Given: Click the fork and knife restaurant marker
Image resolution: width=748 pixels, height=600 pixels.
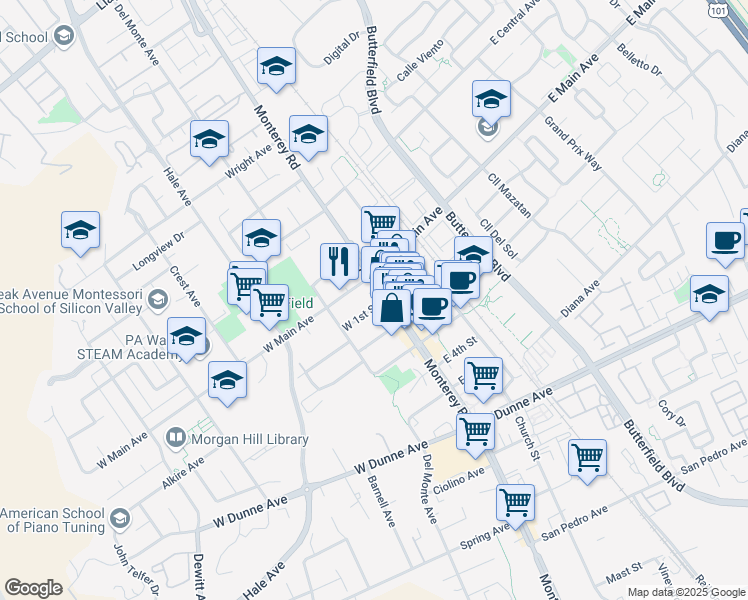Looking at the screenshot, I should click(x=339, y=261).
